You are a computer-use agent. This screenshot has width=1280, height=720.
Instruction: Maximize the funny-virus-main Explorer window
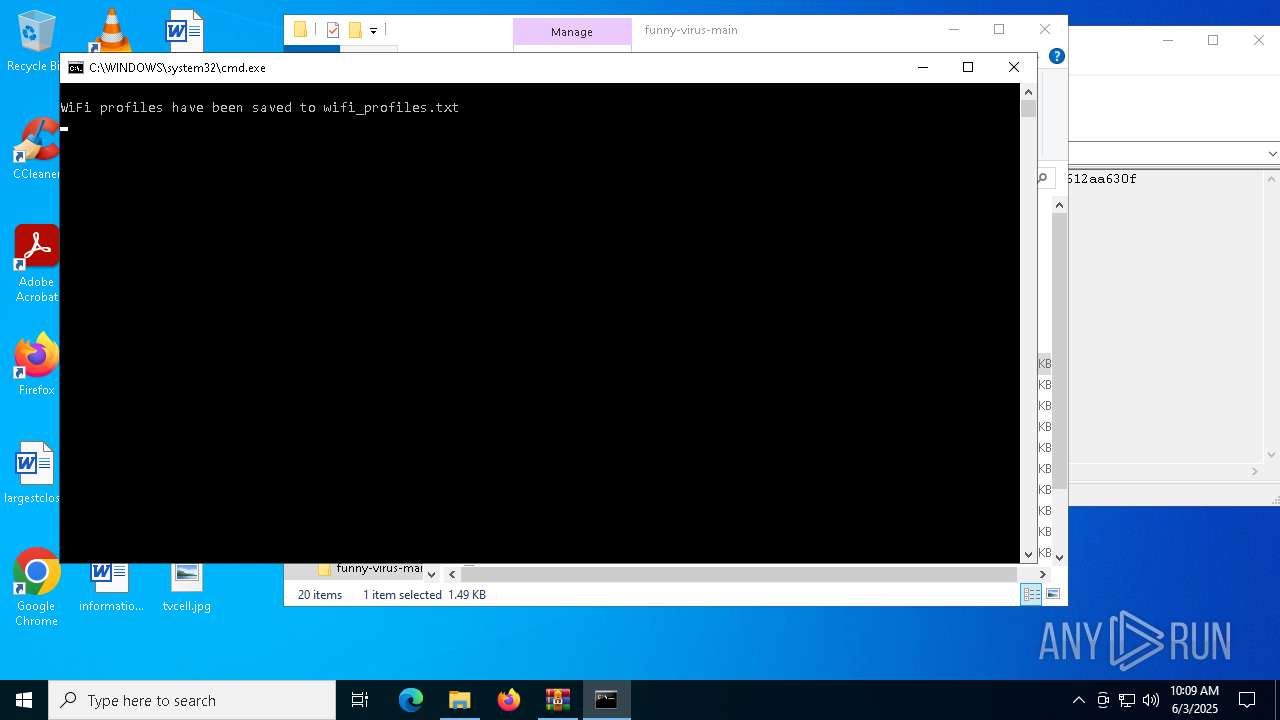click(x=998, y=29)
